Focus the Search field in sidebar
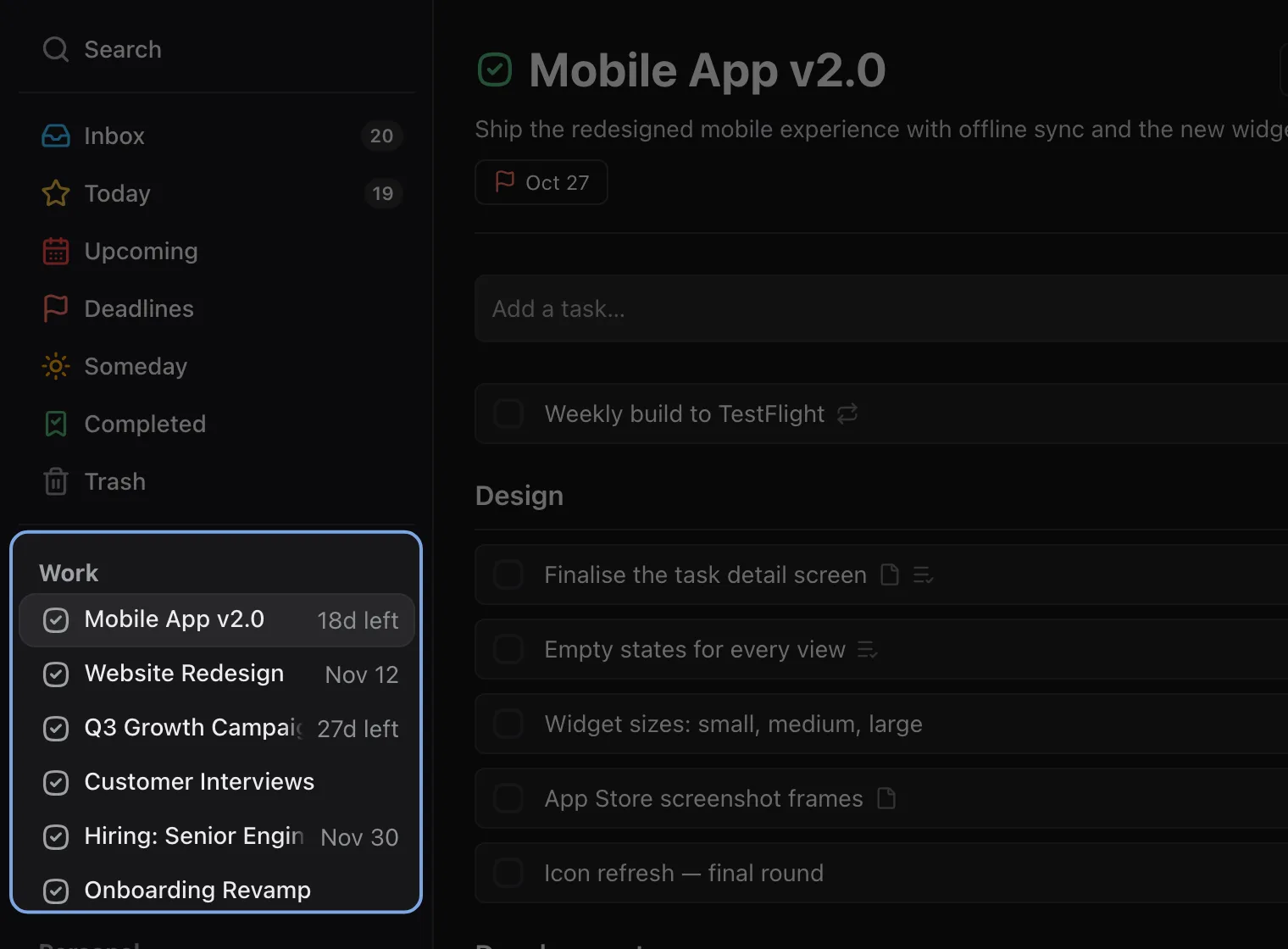 point(217,49)
